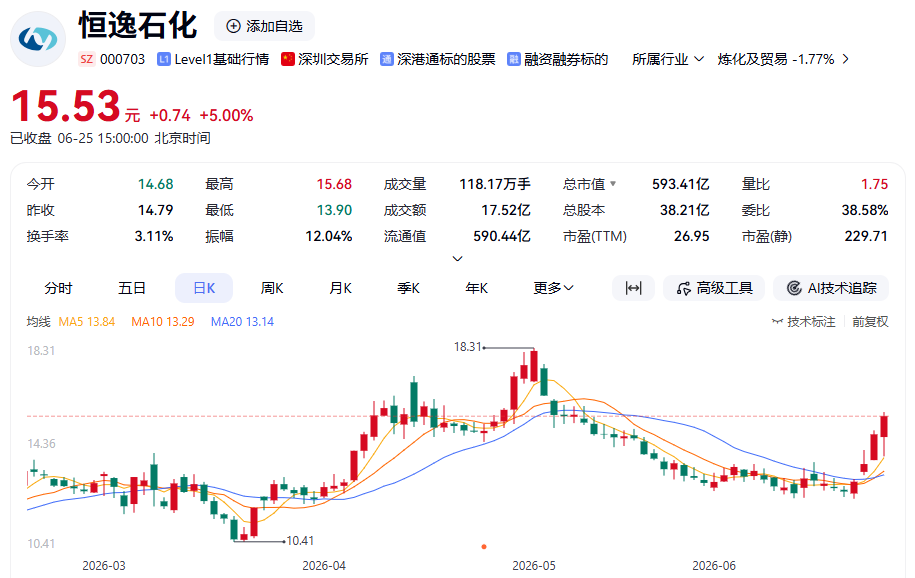Open 融资融券标的 tag
915x578 pixels.
tap(566, 60)
